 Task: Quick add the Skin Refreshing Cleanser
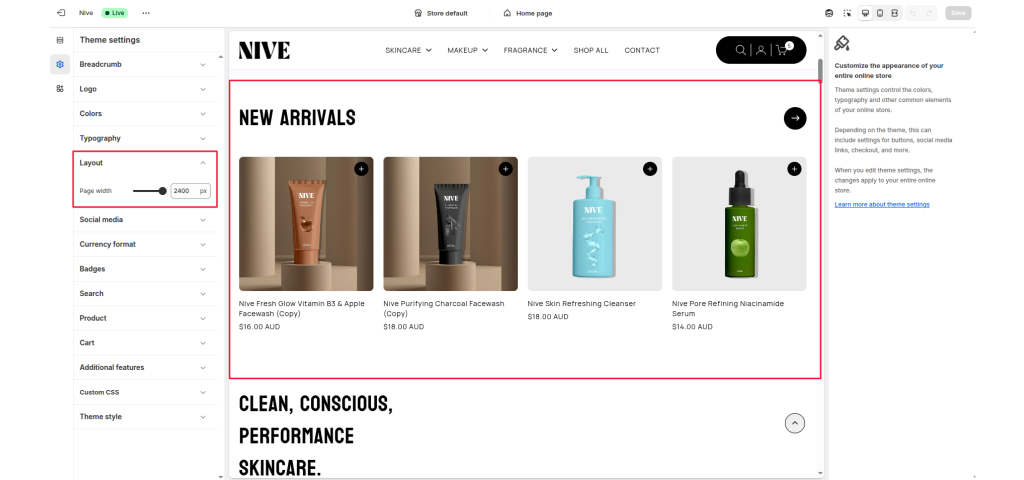click(650, 169)
